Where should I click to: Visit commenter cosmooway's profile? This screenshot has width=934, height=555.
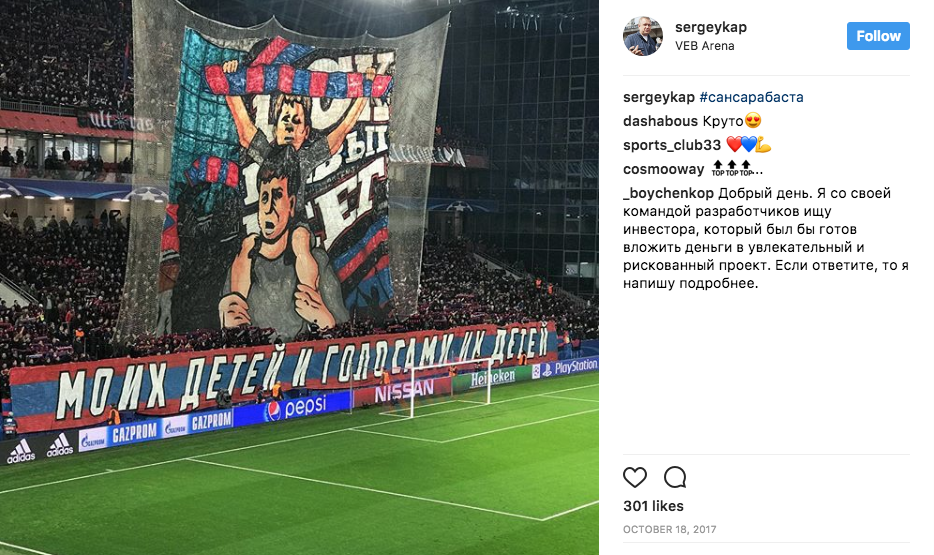pyautogui.click(x=664, y=169)
